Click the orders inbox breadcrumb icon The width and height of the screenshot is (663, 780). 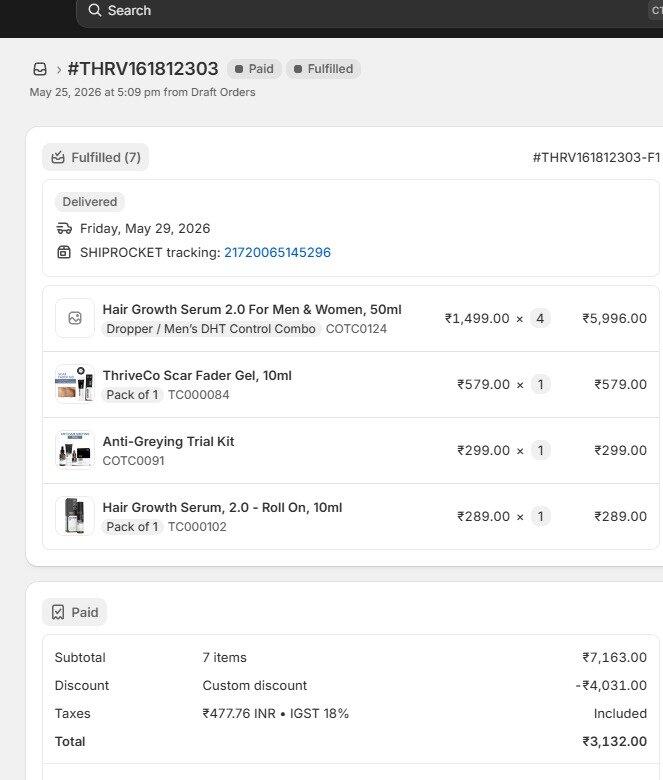[x=40, y=69]
